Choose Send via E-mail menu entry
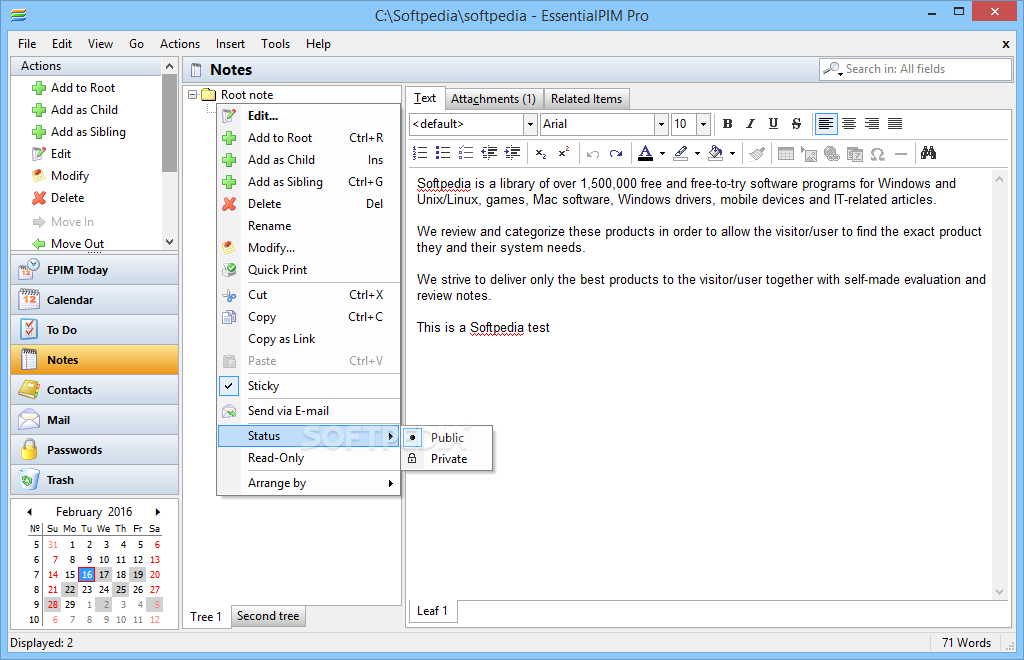Image resolution: width=1024 pixels, height=660 pixels. pyautogui.click(x=308, y=411)
